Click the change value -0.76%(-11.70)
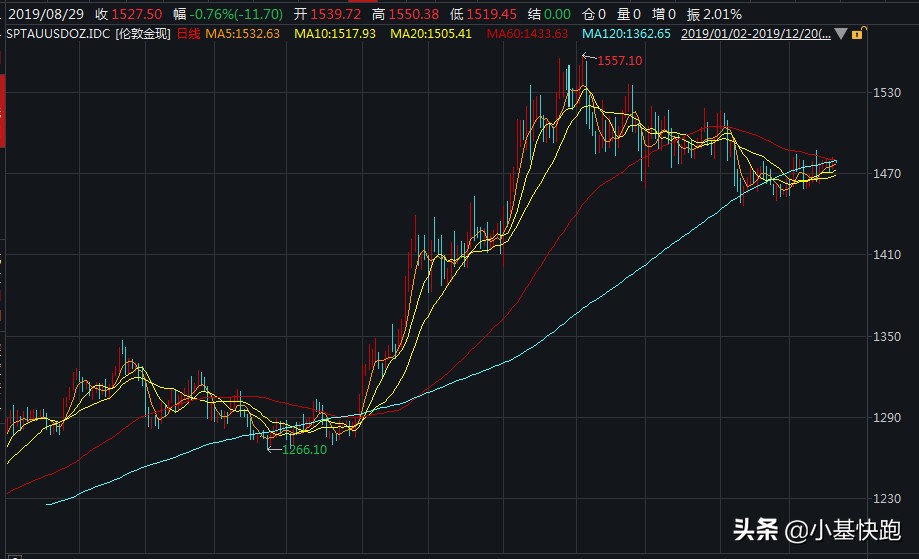Screen dimensions: 919x559 pos(236,14)
